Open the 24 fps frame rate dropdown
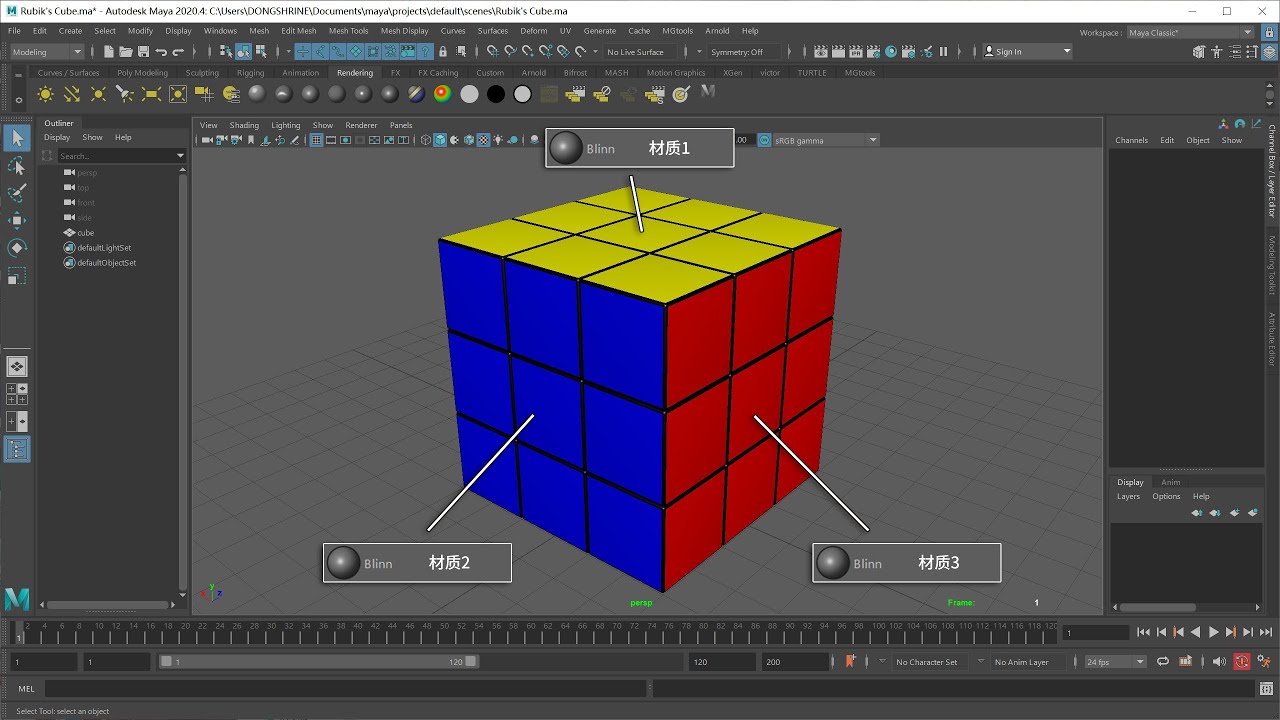This screenshot has width=1280, height=720. [x=1115, y=662]
